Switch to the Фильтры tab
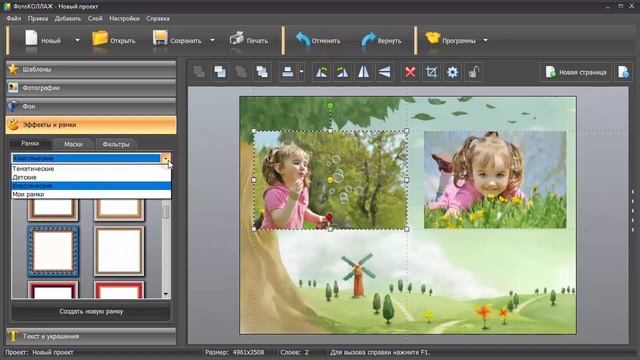 [116, 144]
